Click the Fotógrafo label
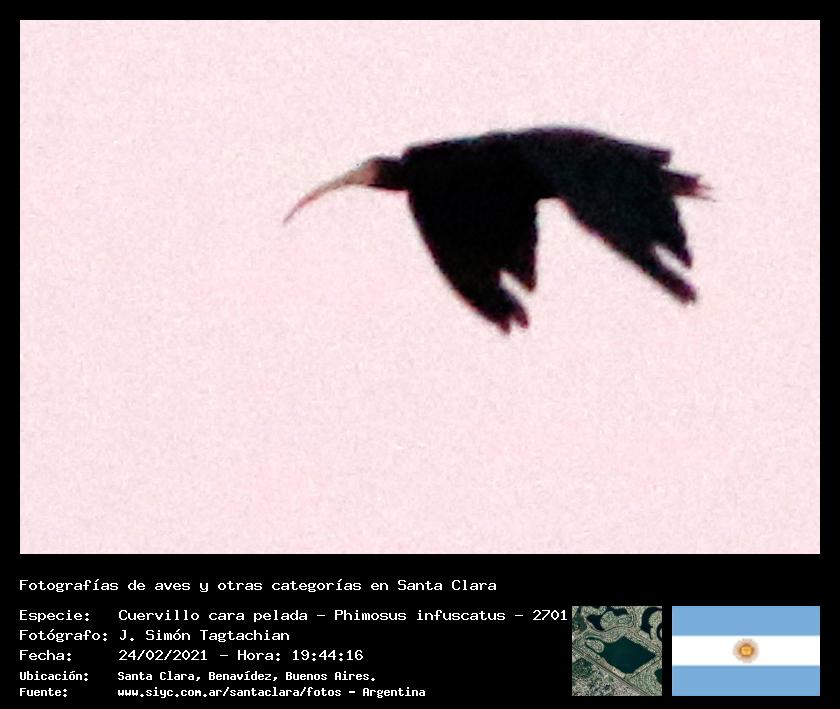This screenshot has height=709, width=840. (58, 635)
